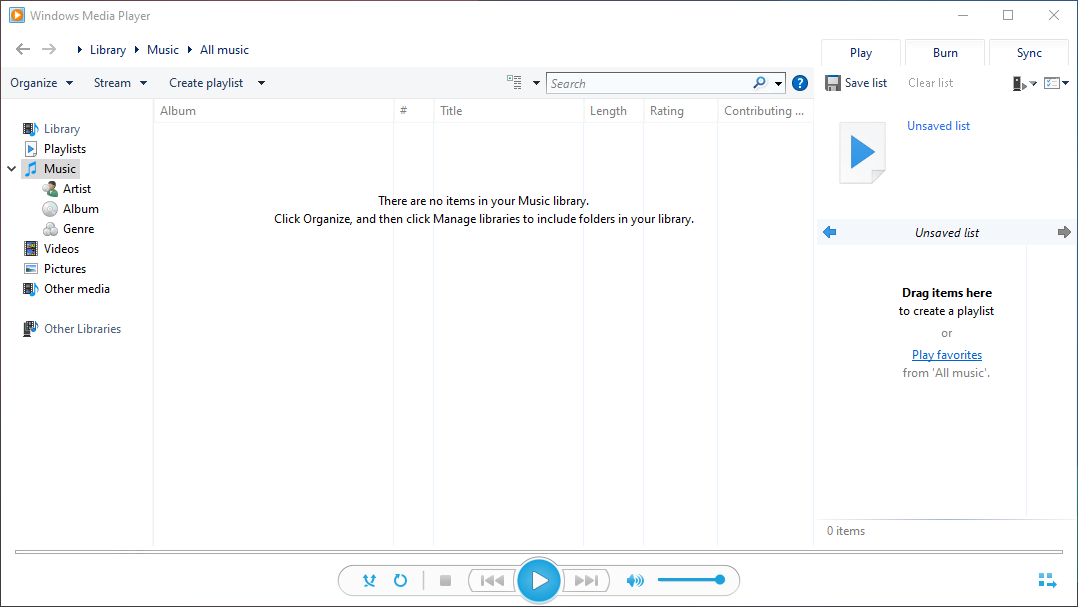The image size is (1078, 607).
Task: Open the Stream menu
Action: [x=120, y=82]
